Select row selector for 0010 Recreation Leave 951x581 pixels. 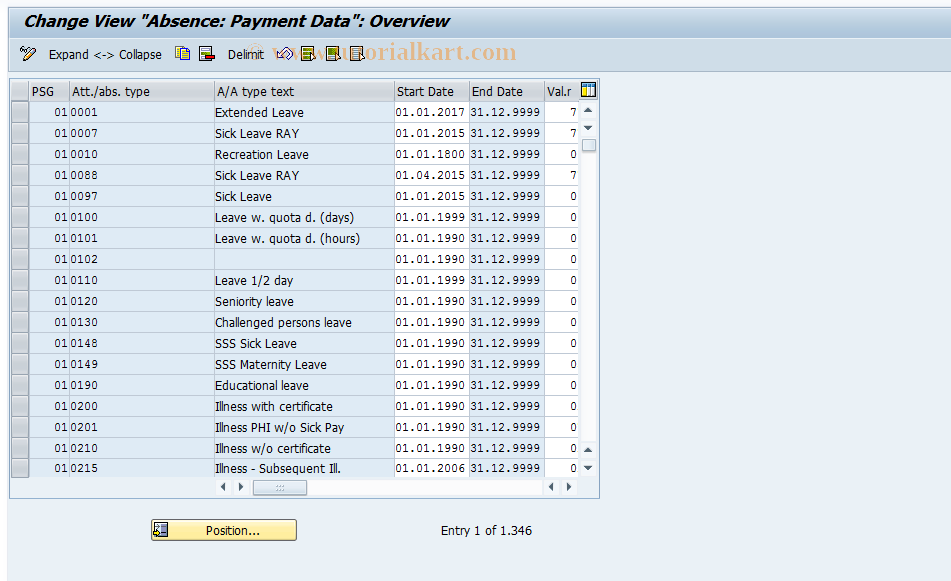click(x=20, y=154)
